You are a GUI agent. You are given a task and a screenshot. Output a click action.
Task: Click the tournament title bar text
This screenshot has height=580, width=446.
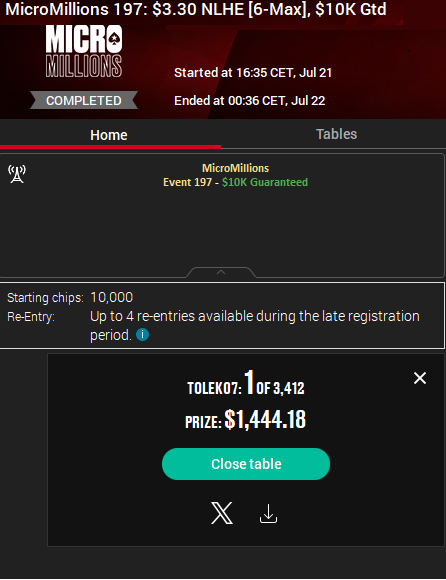tap(196, 9)
